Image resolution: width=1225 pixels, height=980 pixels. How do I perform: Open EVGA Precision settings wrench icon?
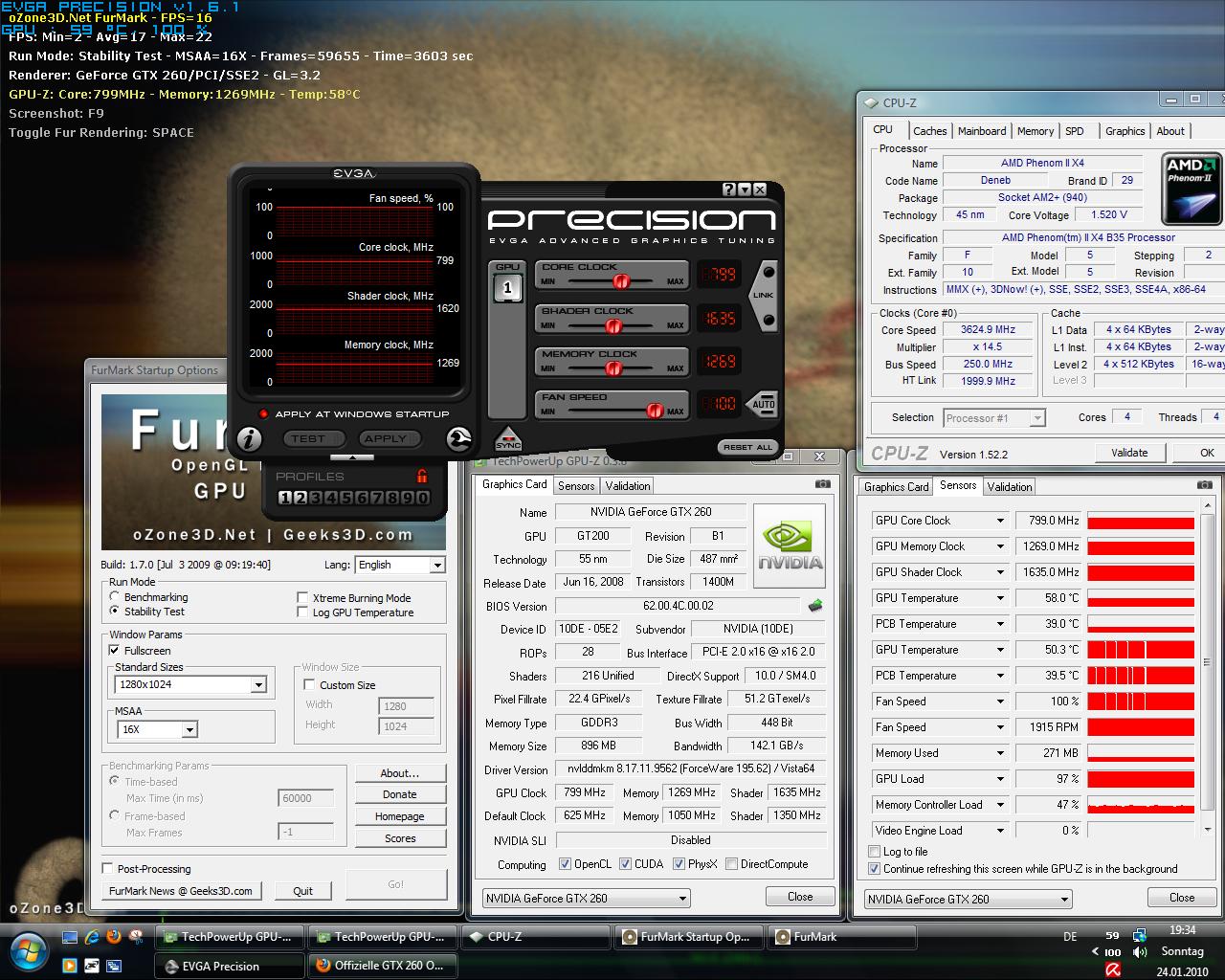pos(458,438)
